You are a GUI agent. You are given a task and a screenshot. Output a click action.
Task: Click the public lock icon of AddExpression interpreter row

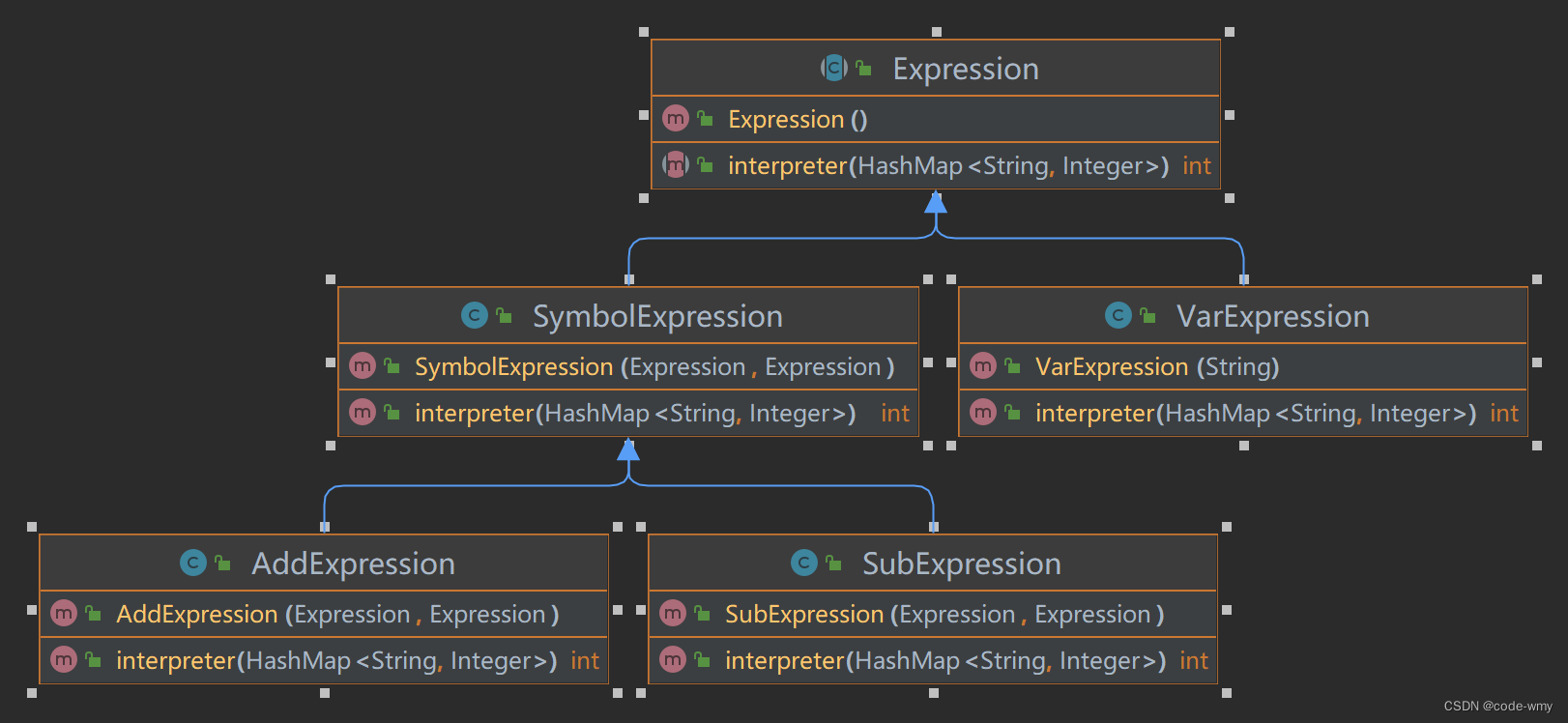(93, 660)
